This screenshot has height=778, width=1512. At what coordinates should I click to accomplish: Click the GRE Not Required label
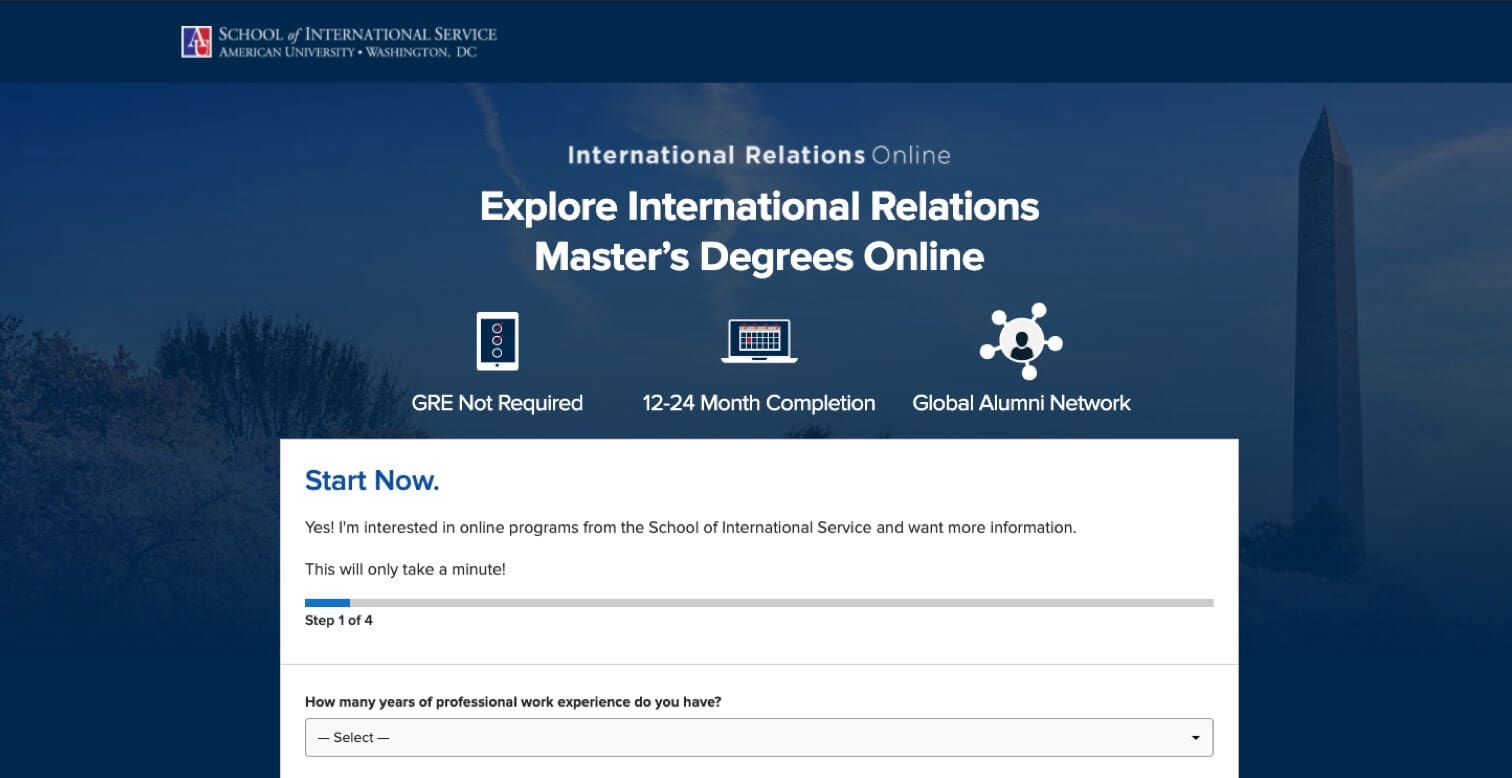(x=497, y=403)
